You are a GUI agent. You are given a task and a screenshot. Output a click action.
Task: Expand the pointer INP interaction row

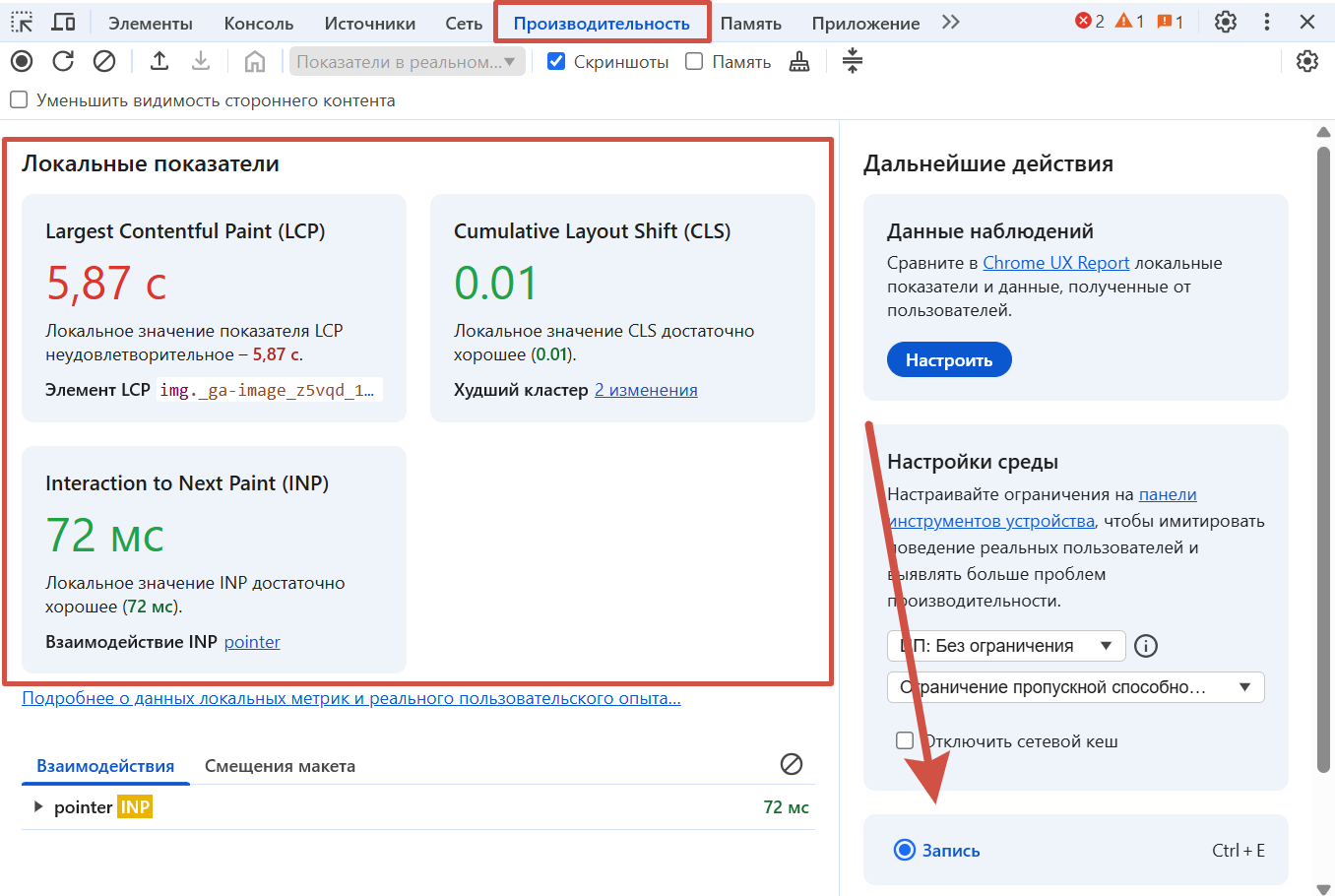click(38, 807)
